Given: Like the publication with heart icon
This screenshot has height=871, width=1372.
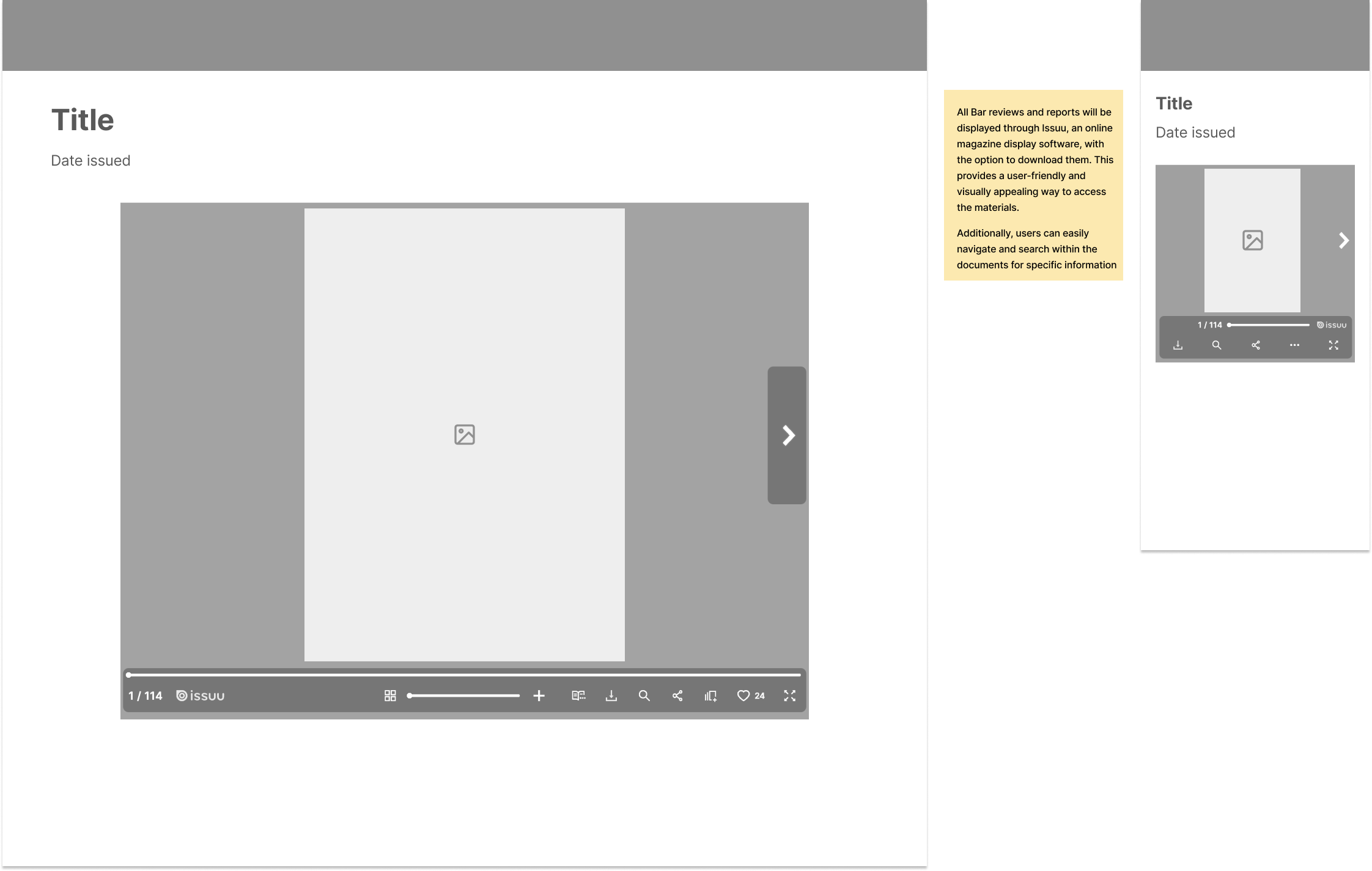Looking at the screenshot, I should (743, 696).
